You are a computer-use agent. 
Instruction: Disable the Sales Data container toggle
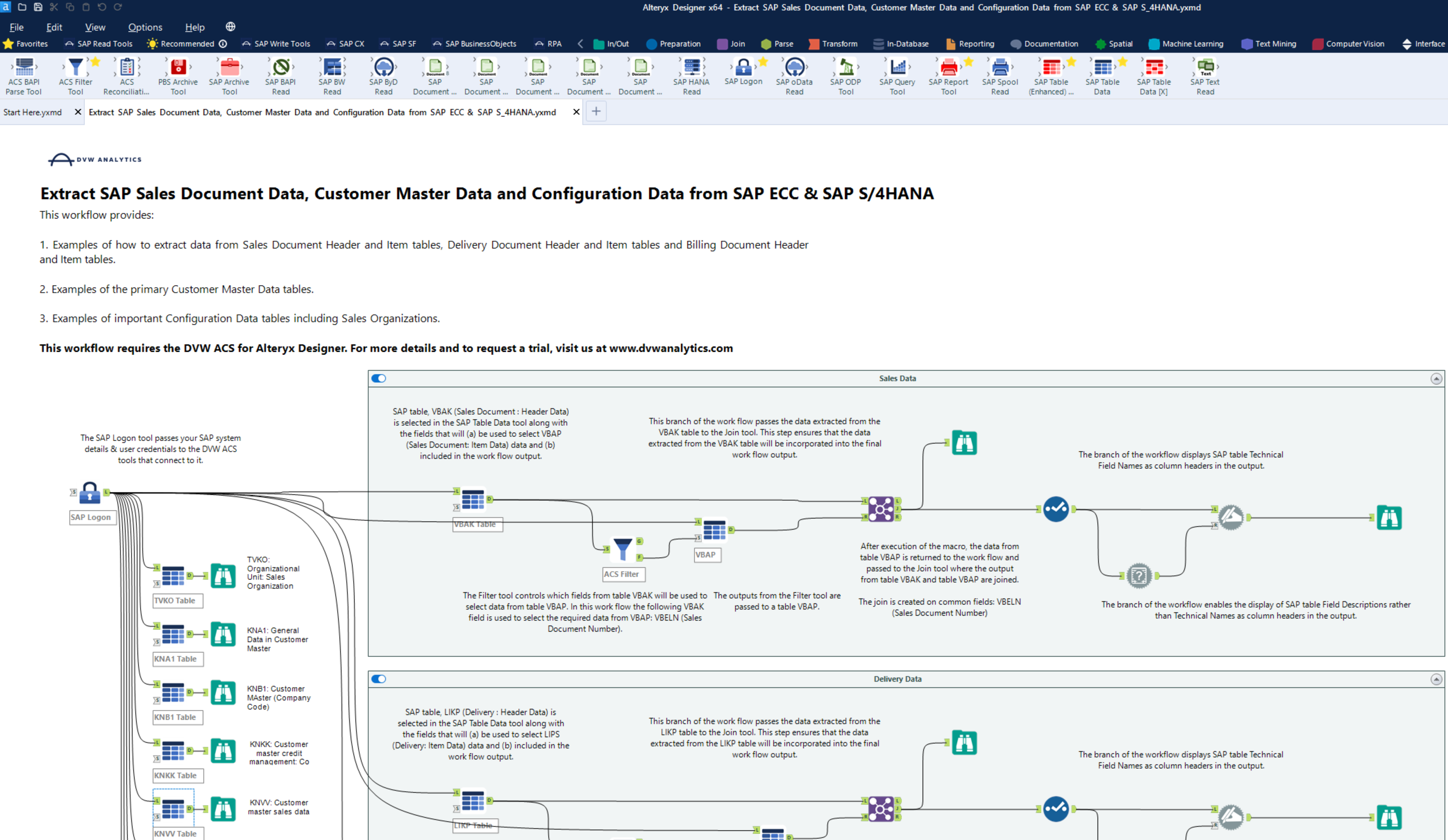coord(379,378)
